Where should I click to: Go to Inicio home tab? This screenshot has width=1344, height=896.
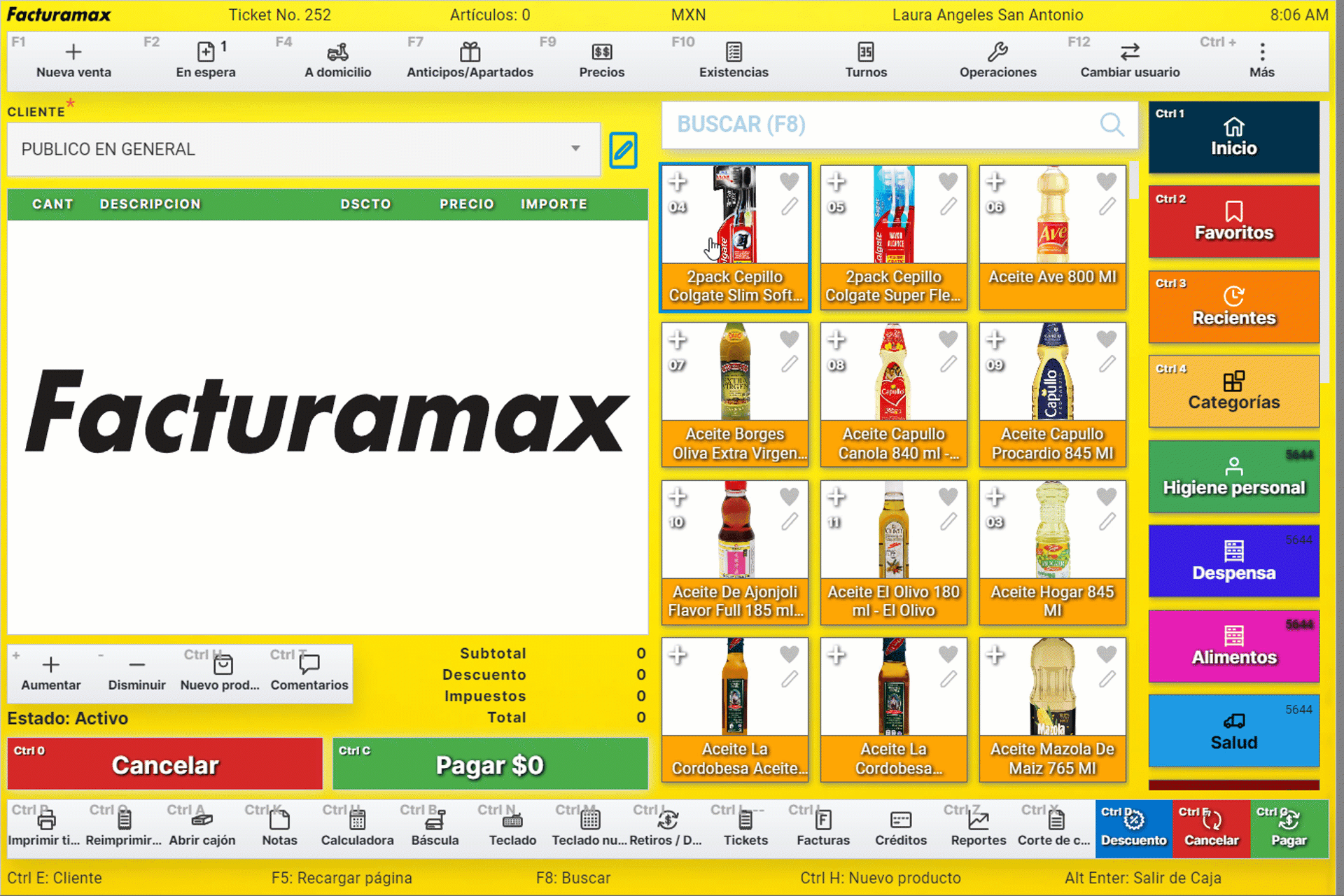point(1233,137)
